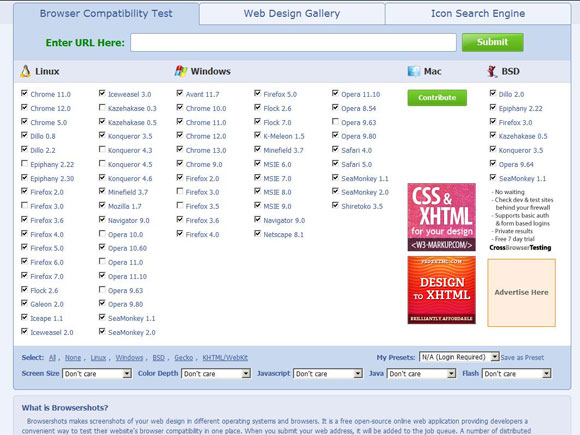Click Linux Firefox 7.0 label
Screen dimensions: 580x435
47,276
